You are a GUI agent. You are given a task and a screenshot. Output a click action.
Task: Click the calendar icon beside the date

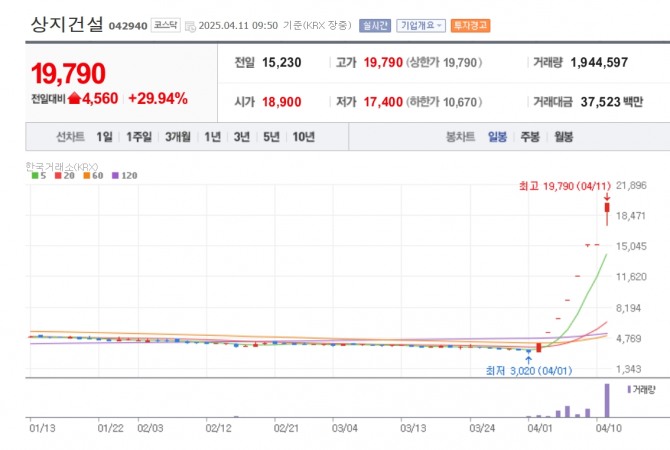tap(190, 26)
